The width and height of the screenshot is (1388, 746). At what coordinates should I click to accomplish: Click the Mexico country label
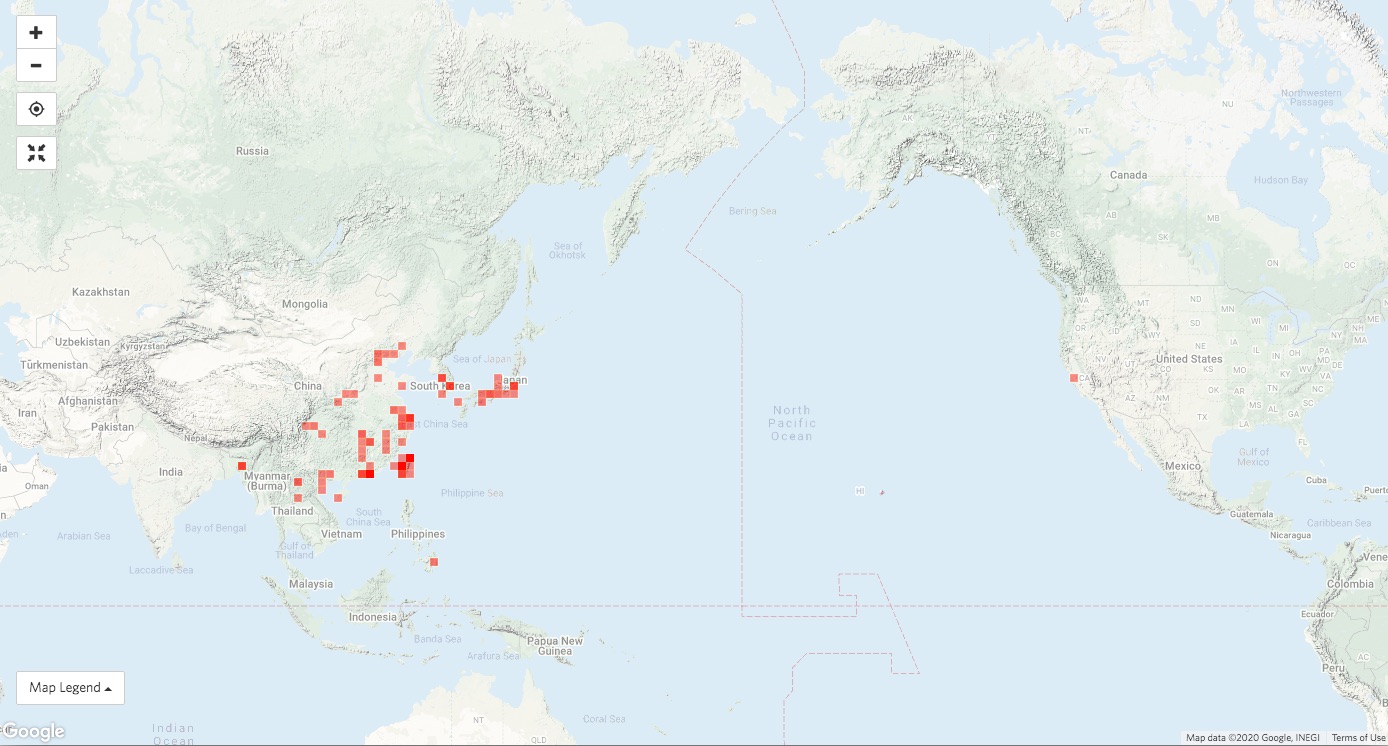(1181, 467)
